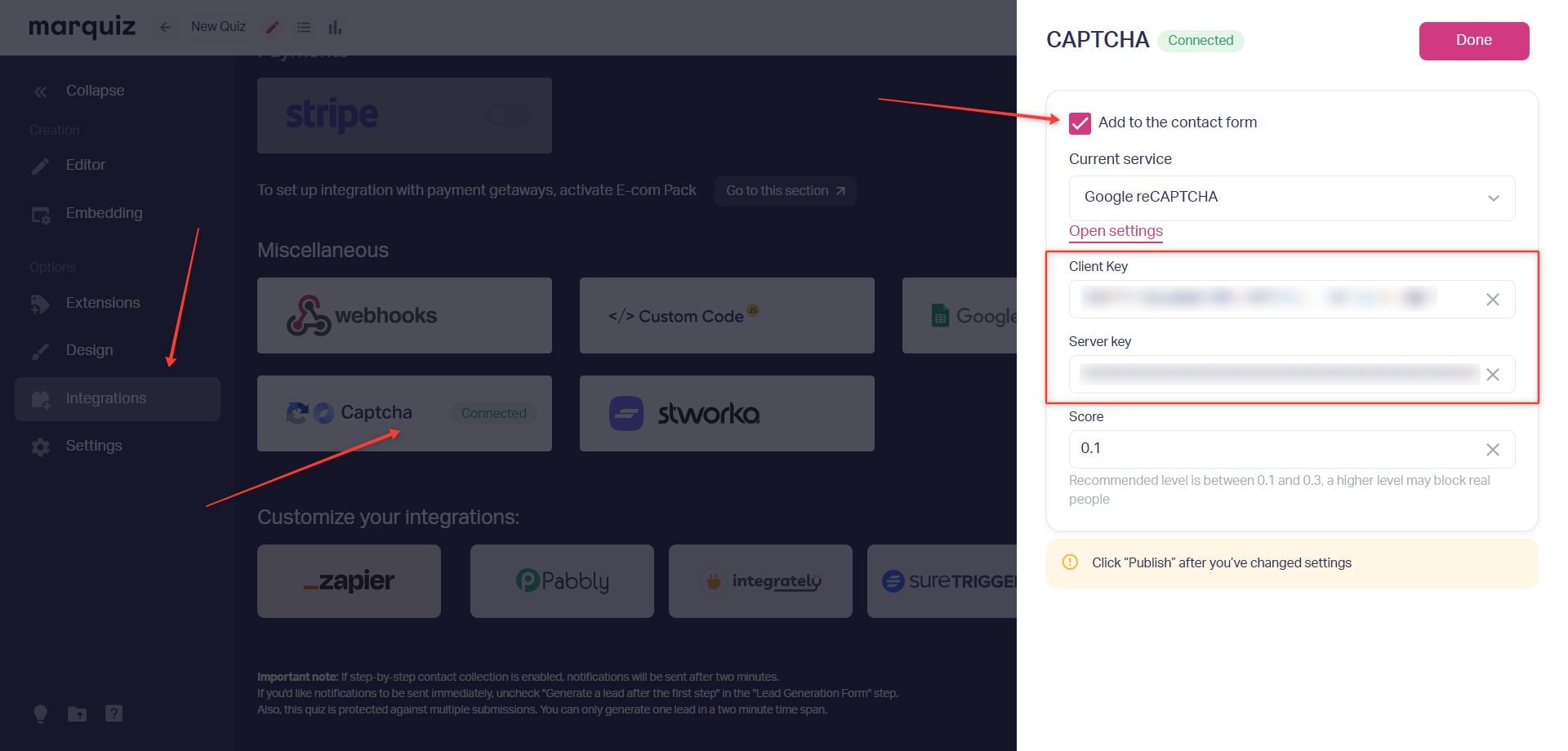This screenshot has height=751, width=1568.
Task: Open the Zapier integration card
Action: pyautogui.click(x=349, y=581)
